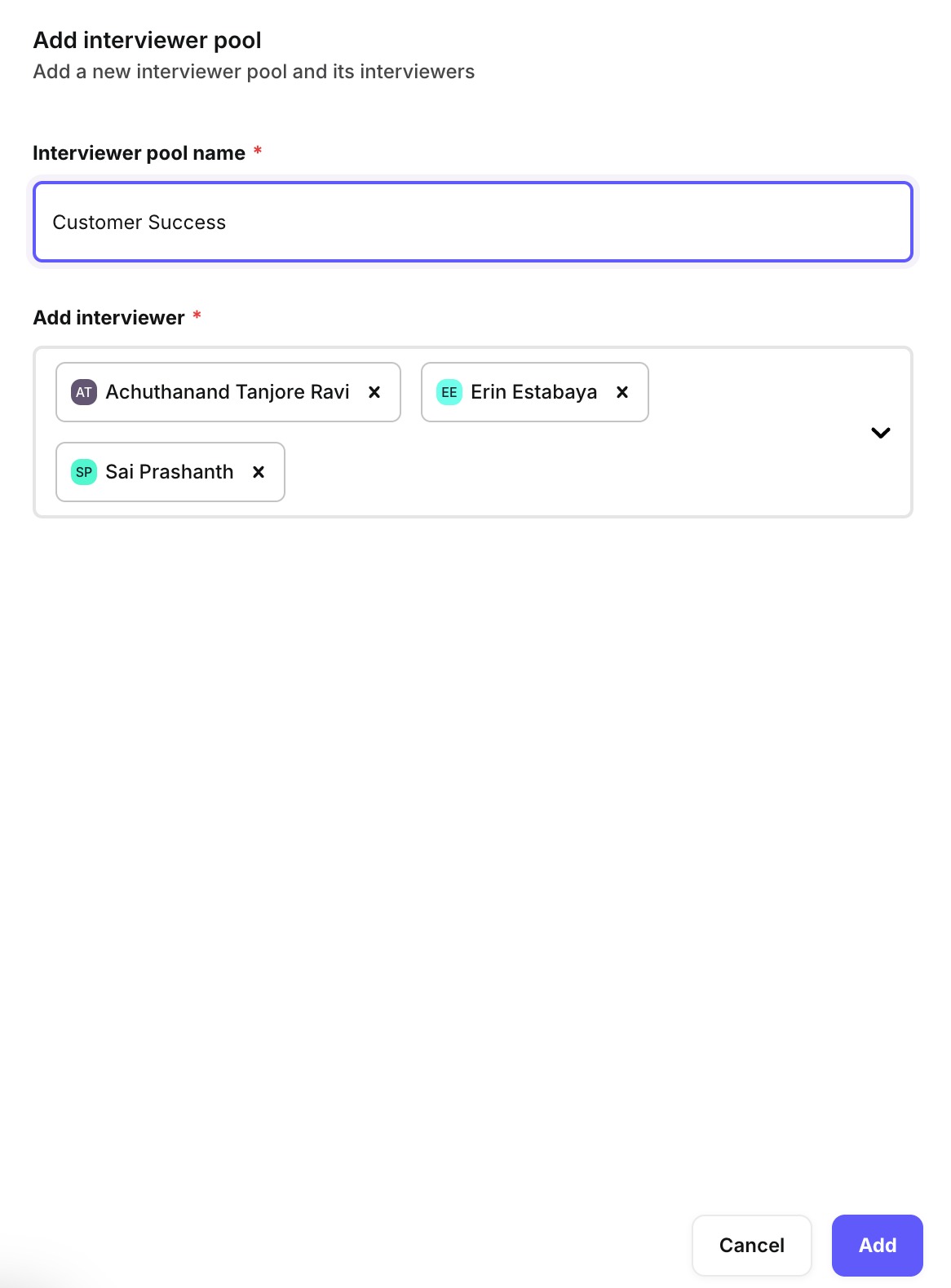Click the subtitle about adding a new pool
Viewport: 951px width, 1288px height.
254,72
